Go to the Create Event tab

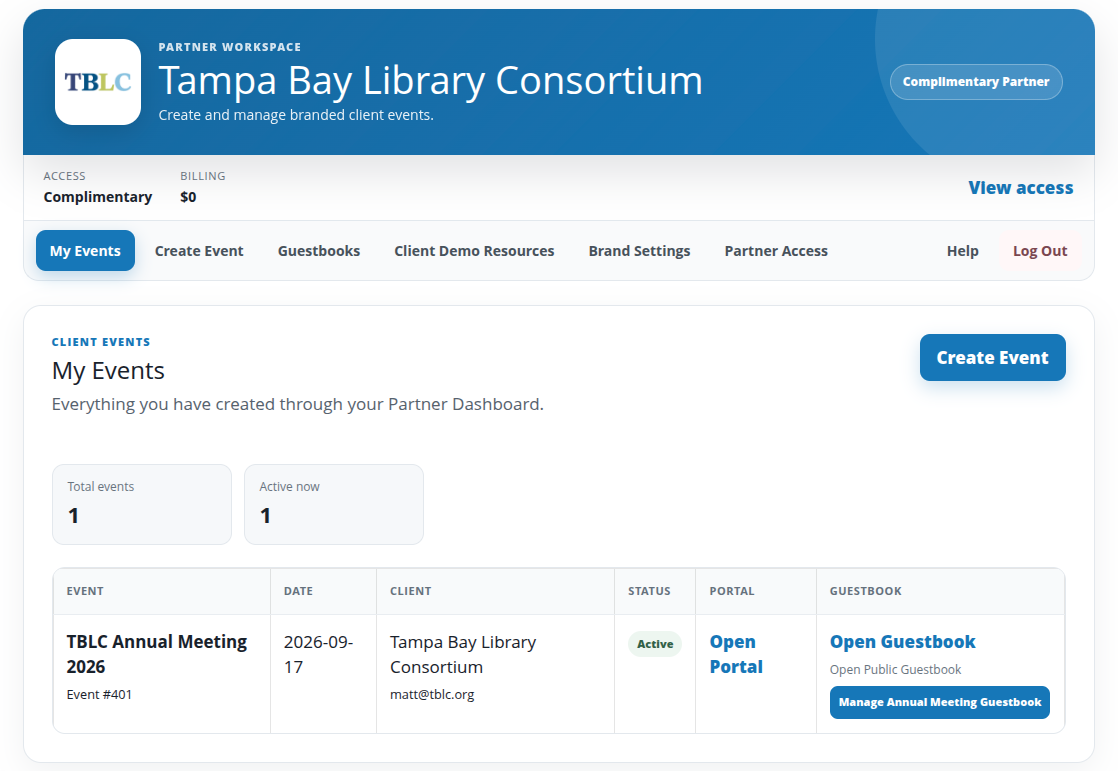[199, 250]
